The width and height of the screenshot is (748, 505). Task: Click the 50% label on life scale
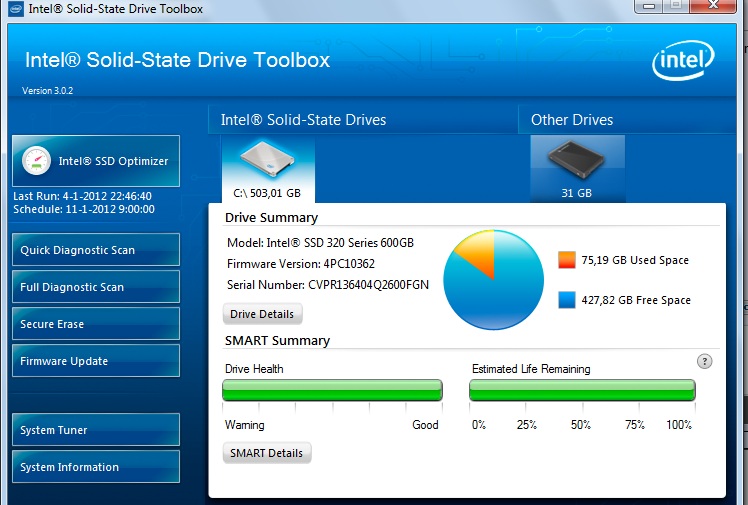(x=581, y=425)
